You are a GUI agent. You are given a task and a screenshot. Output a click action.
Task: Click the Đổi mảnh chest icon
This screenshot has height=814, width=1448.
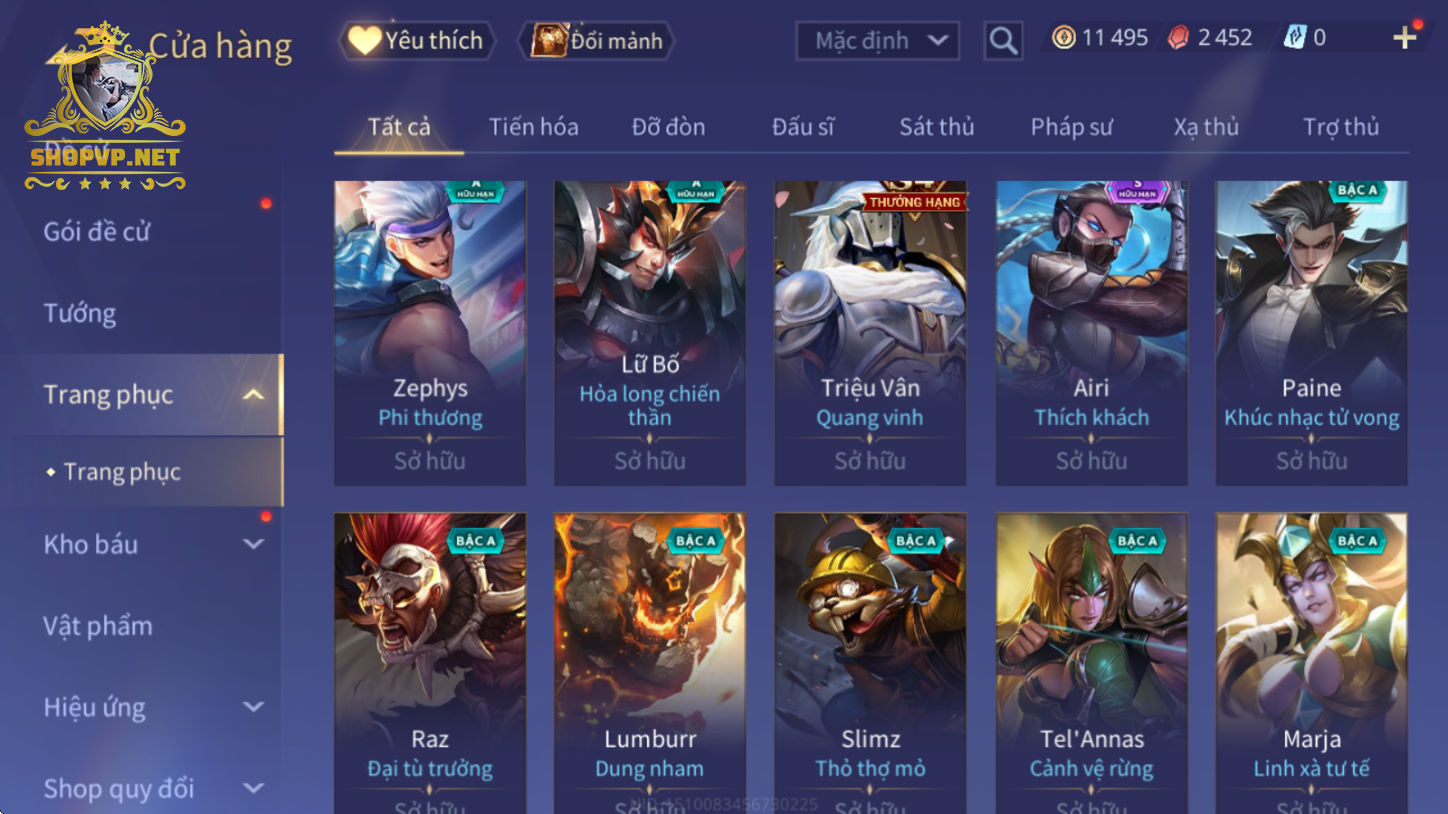coord(549,40)
